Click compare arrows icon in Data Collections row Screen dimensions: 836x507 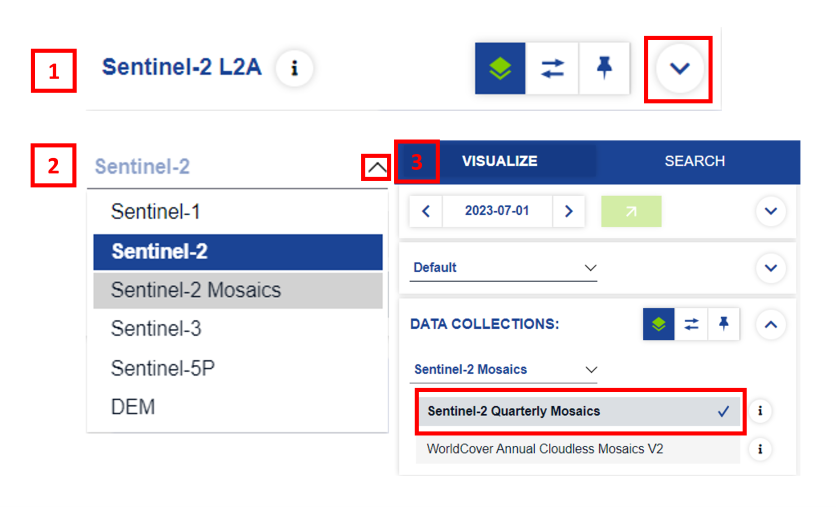point(691,324)
